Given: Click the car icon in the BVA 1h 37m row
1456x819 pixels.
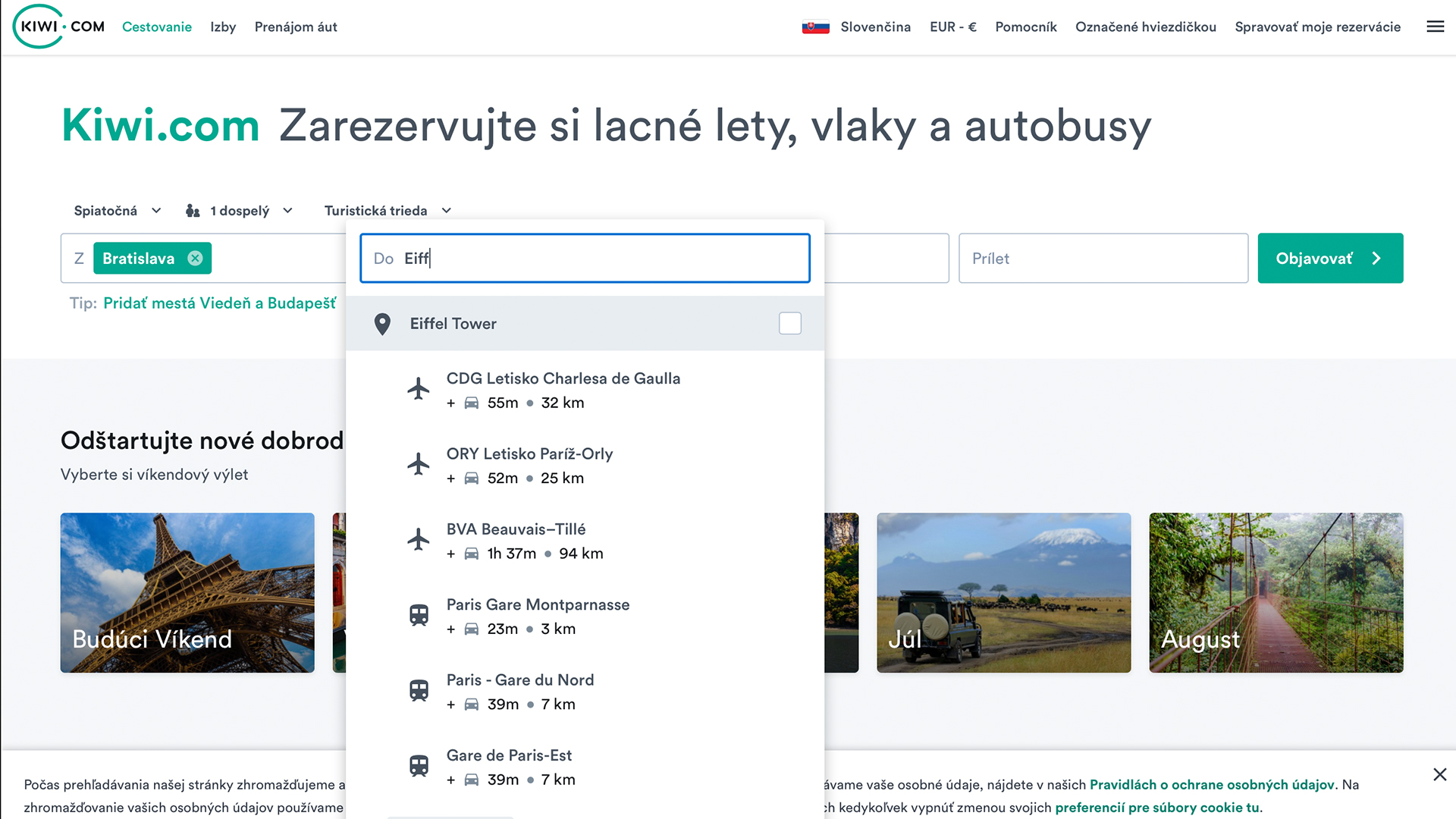Looking at the screenshot, I should [x=471, y=554].
